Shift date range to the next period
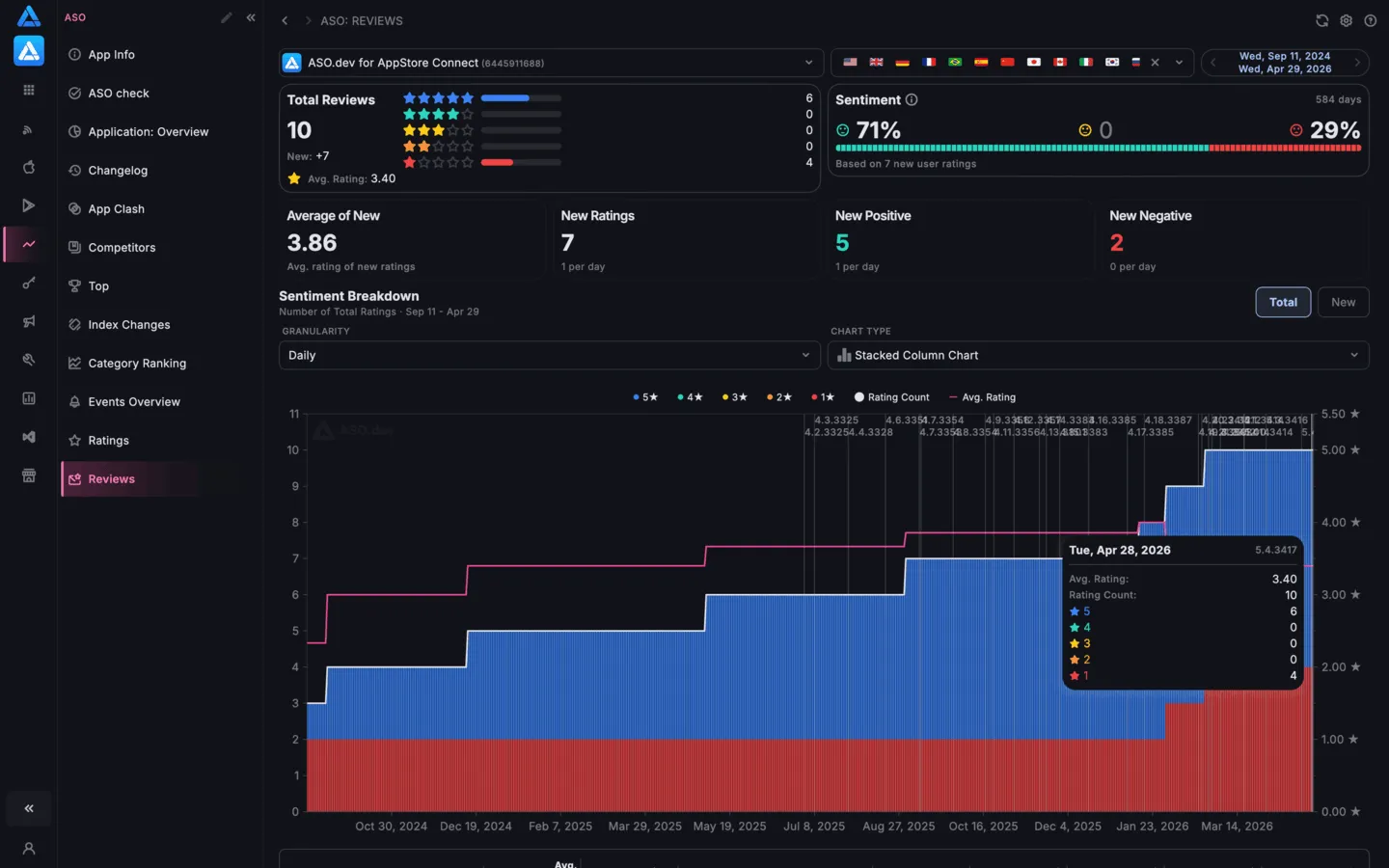The image size is (1389, 868). tap(1357, 63)
